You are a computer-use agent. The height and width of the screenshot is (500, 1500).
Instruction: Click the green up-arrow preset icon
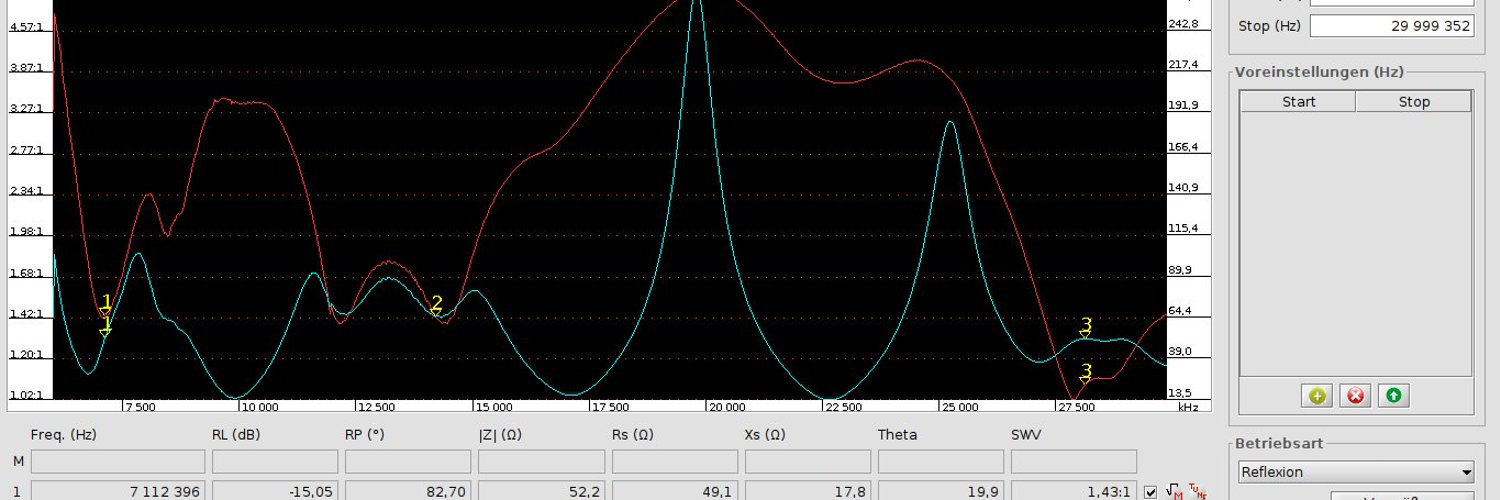click(1393, 396)
